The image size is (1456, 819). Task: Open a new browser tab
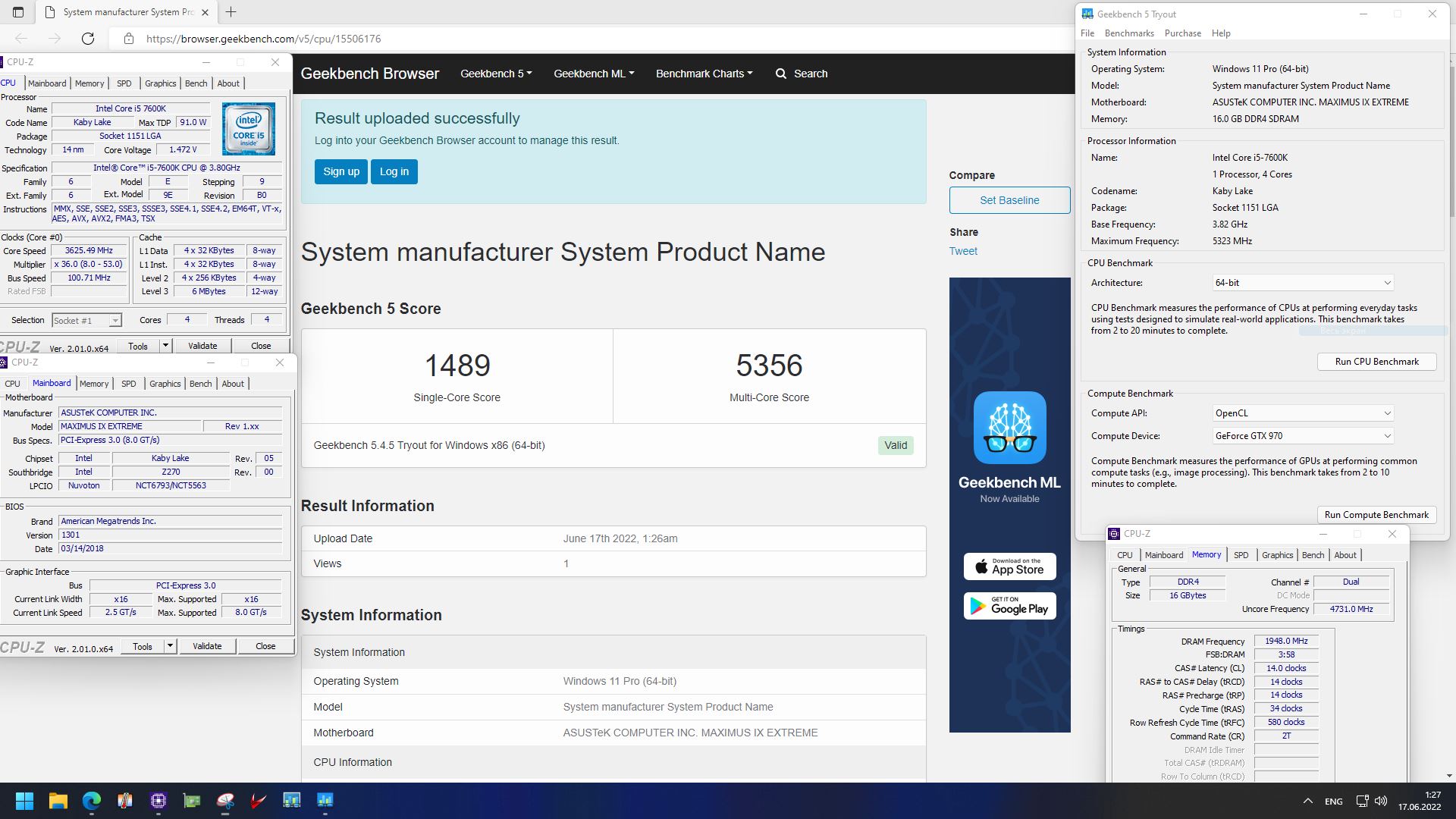point(231,12)
